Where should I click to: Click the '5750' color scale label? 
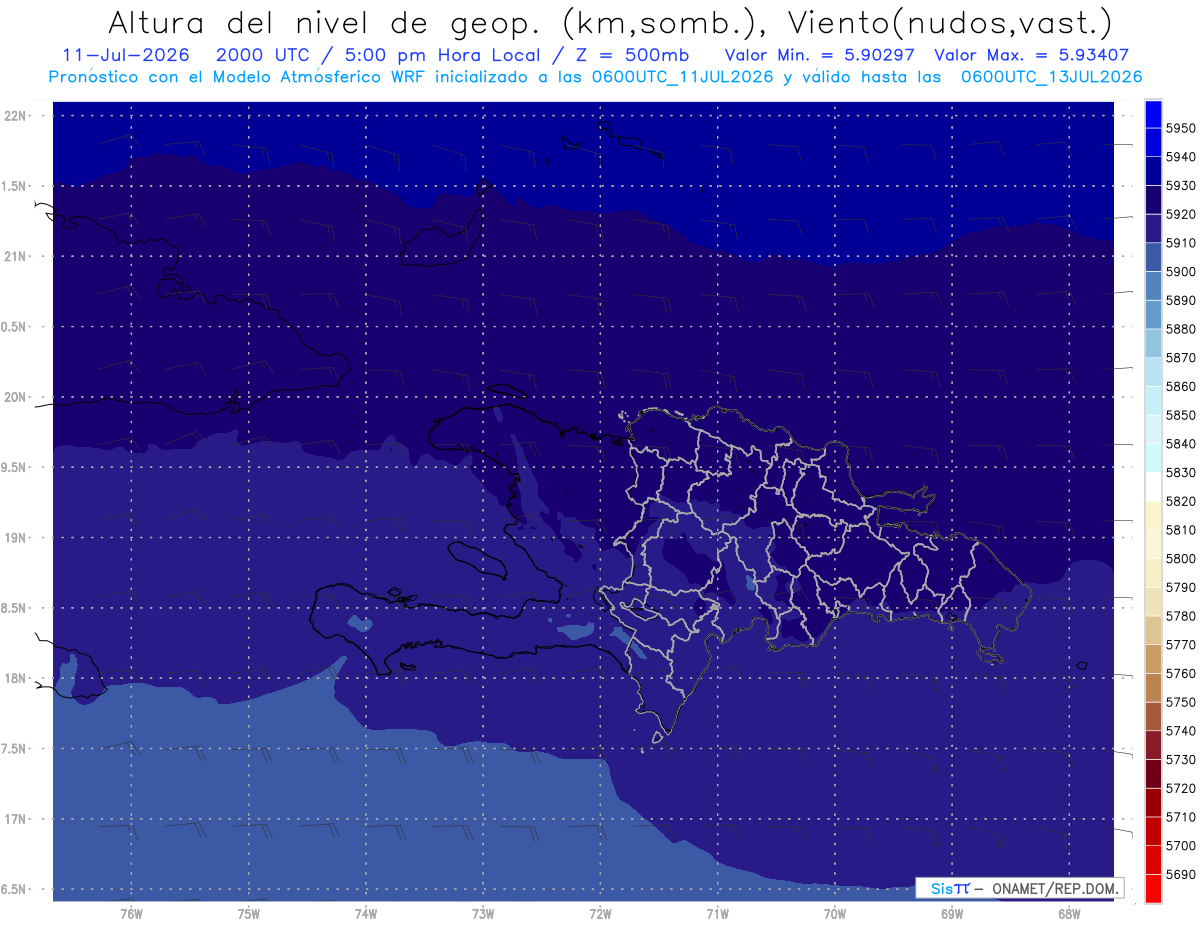[x=1180, y=702]
